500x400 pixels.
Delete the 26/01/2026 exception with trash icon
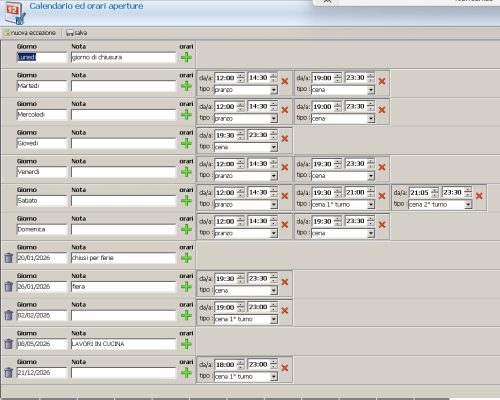pyautogui.click(x=9, y=286)
